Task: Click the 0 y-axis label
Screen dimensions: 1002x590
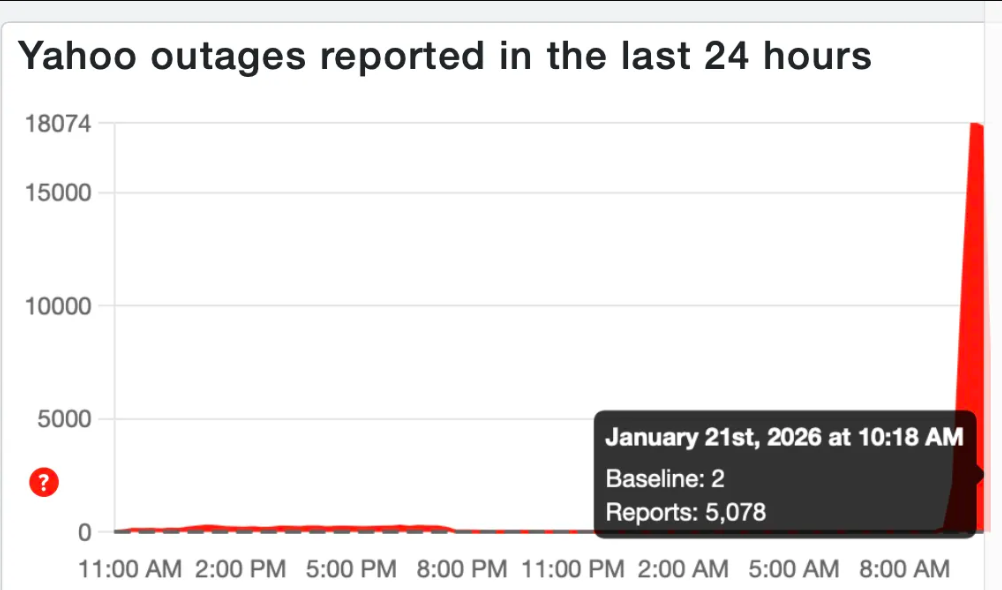Action: pos(84,532)
